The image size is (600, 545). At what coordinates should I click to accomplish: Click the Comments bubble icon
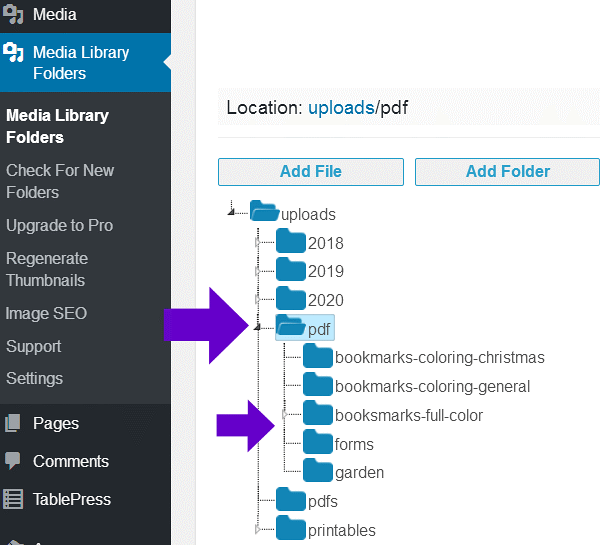click(x=13, y=461)
